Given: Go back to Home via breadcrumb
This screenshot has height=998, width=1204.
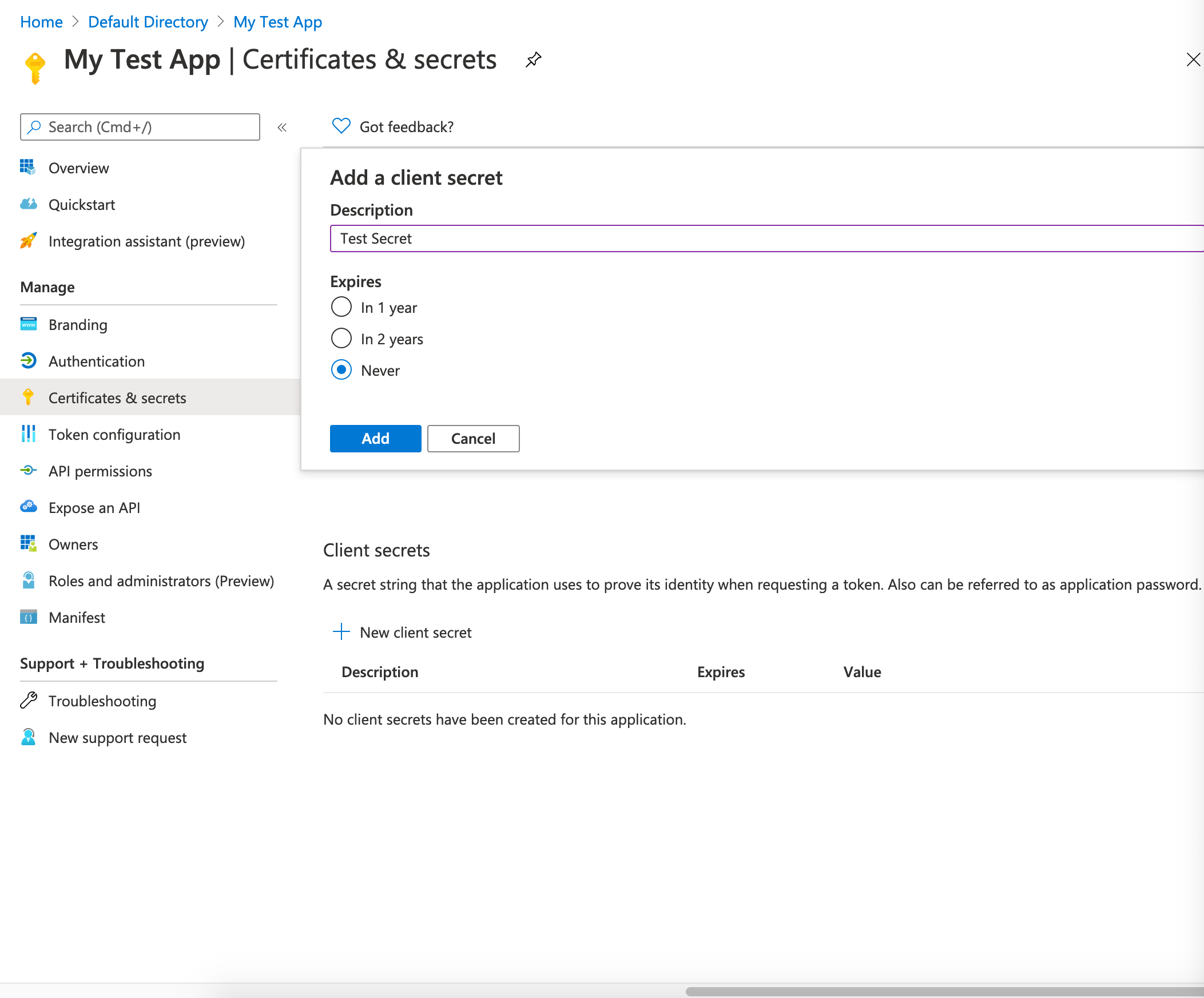Looking at the screenshot, I should coord(41,22).
